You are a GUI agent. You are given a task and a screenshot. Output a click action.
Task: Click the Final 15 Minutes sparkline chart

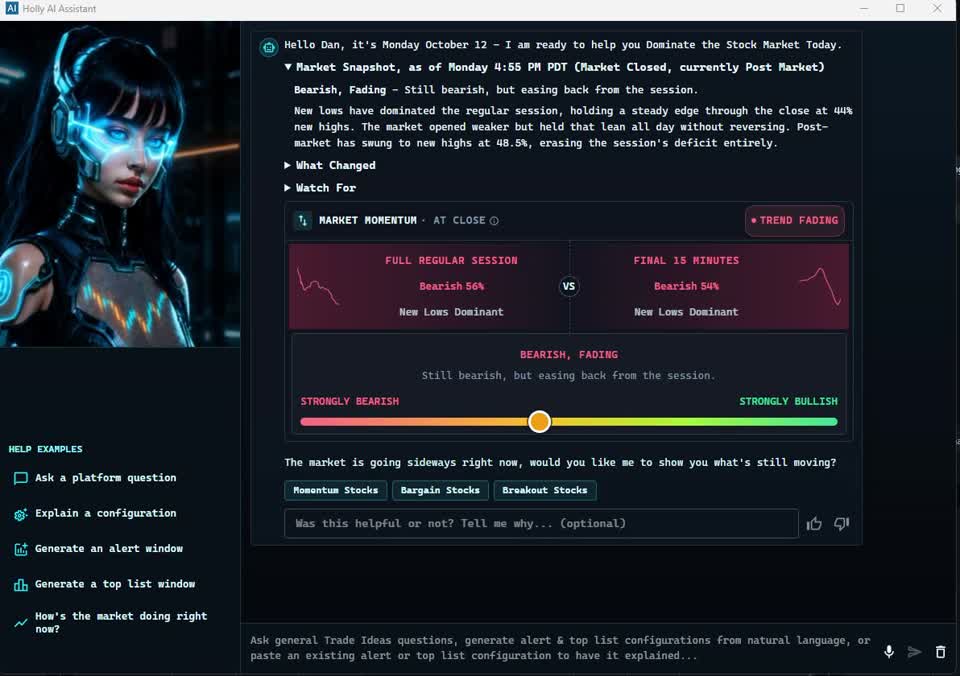pos(820,286)
